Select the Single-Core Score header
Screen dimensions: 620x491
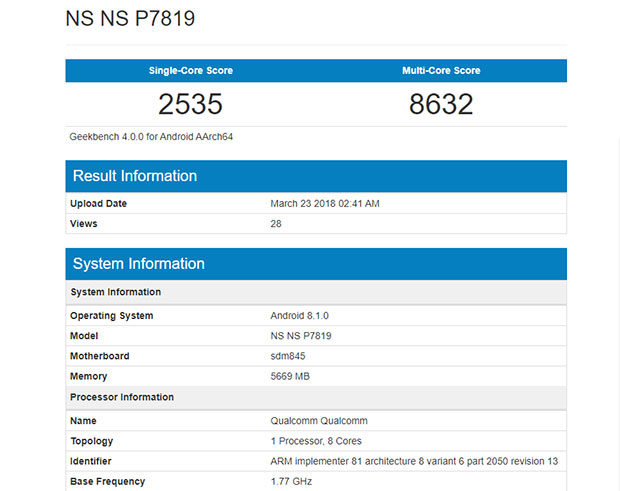click(189, 71)
